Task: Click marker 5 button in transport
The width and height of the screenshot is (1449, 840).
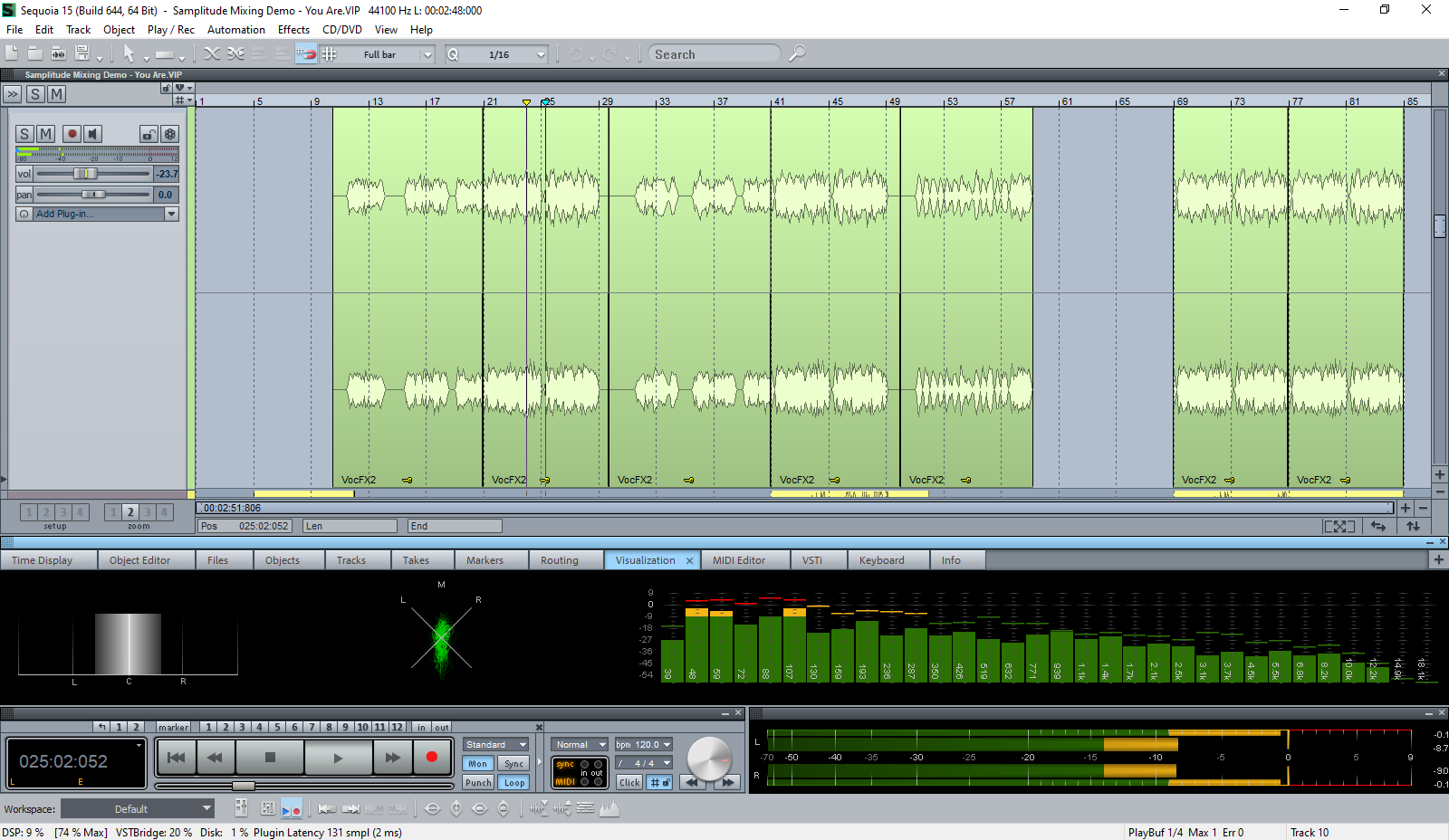Action: coord(277,727)
